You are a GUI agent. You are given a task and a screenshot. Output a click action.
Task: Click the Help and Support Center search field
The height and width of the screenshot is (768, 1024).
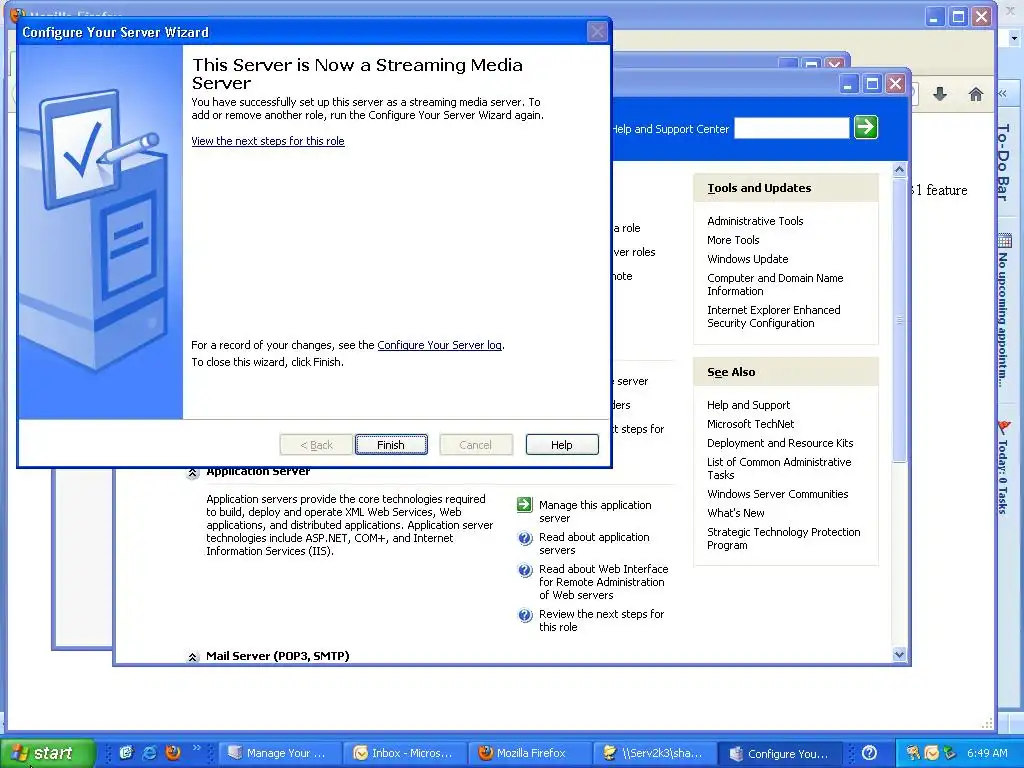(792, 129)
